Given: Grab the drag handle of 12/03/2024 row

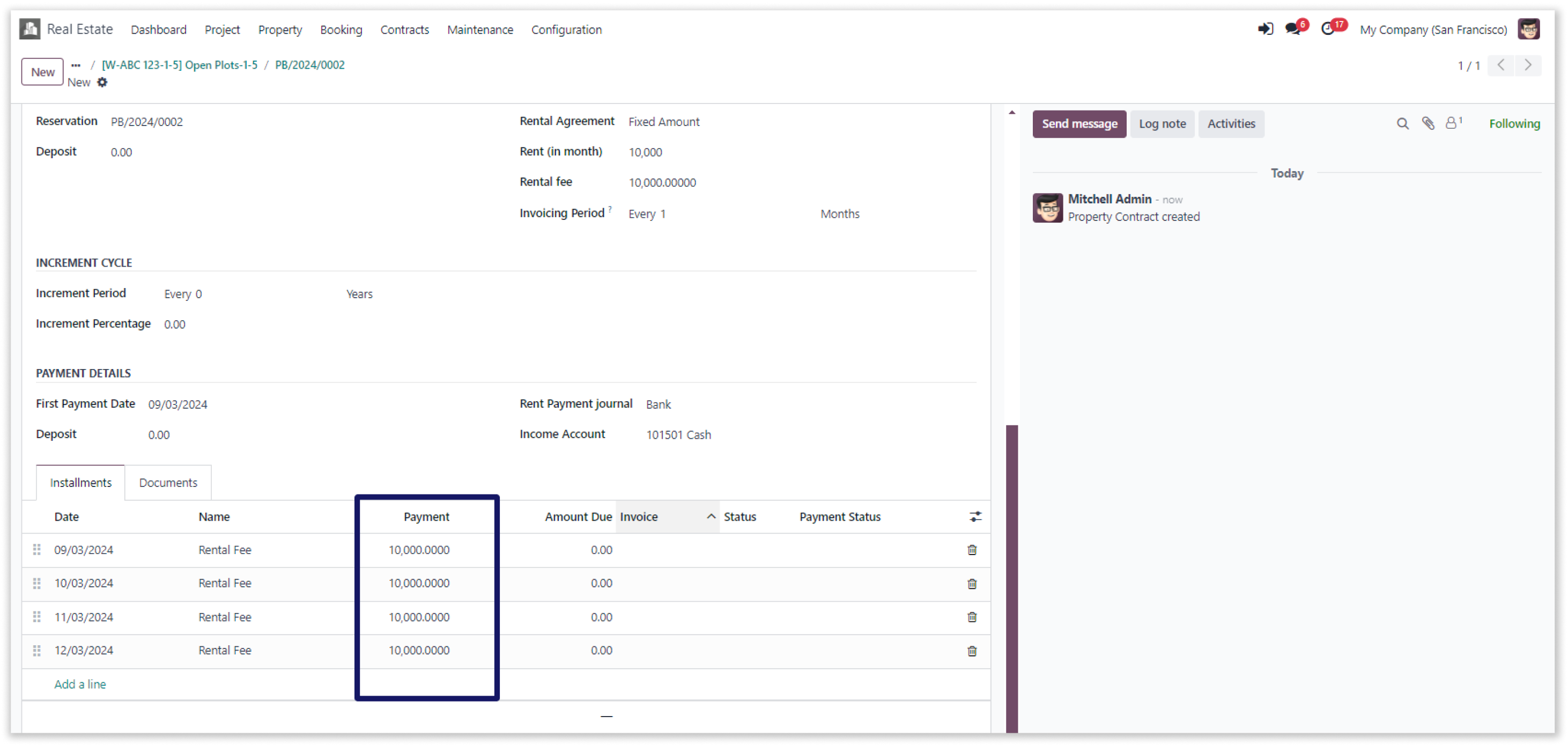Looking at the screenshot, I should (36, 650).
